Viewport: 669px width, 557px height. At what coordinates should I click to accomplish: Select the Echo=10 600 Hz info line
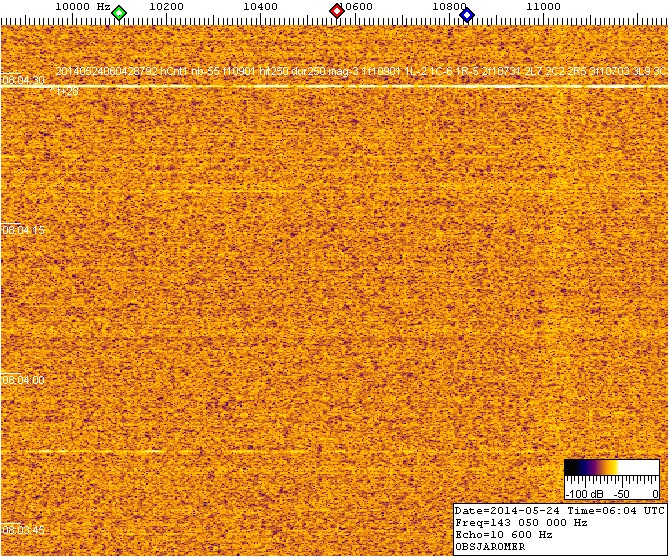click(500, 534)
